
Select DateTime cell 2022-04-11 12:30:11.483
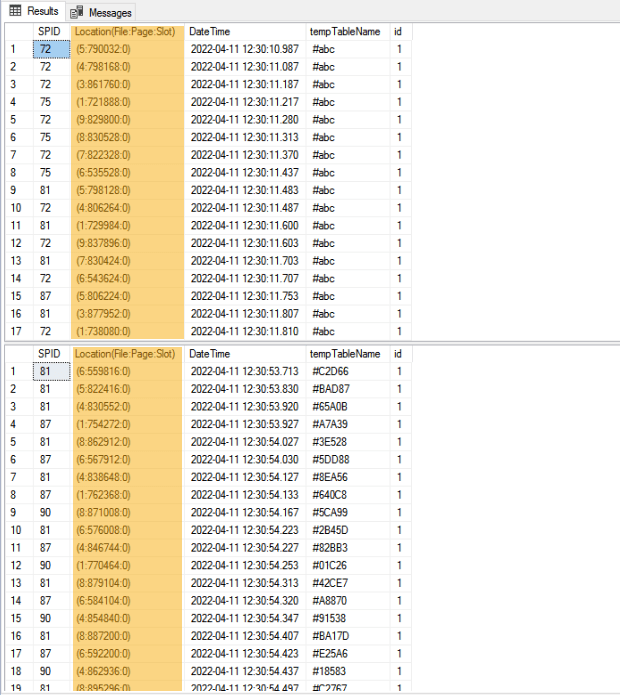click(245, 190)
